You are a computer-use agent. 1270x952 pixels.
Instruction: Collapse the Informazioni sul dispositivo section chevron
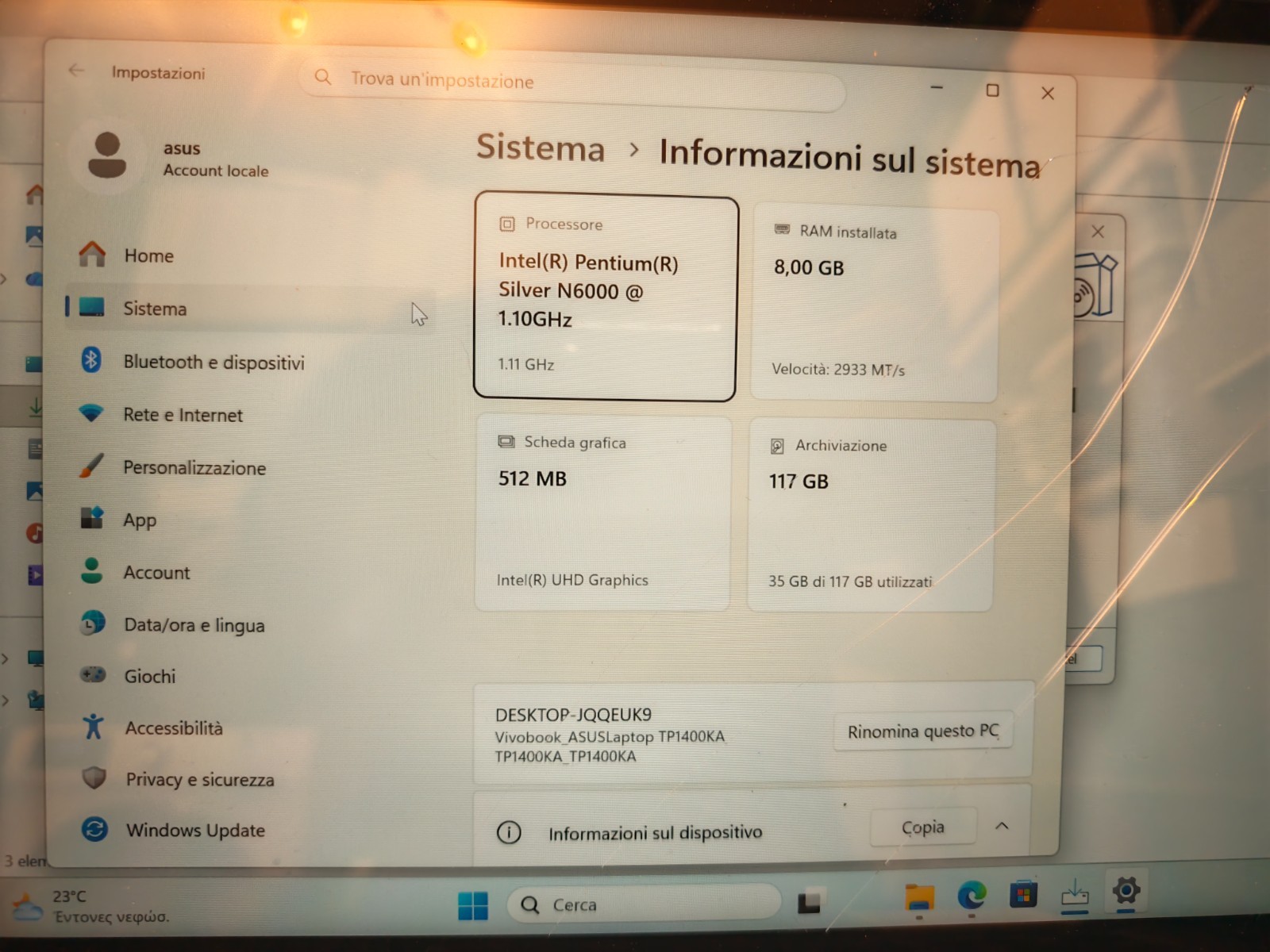(1002, 826)
